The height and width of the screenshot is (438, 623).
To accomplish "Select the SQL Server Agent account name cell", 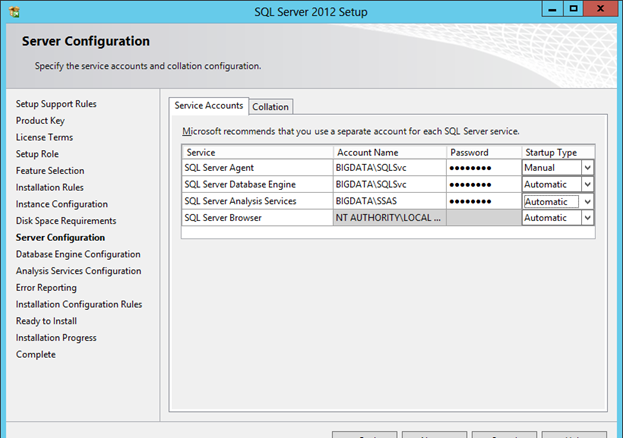I will 389,168.
